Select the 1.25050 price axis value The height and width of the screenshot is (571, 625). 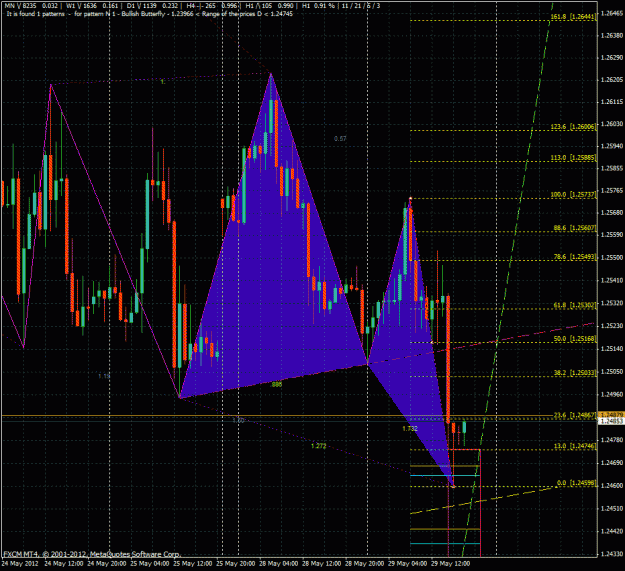(x=611, y=372)
